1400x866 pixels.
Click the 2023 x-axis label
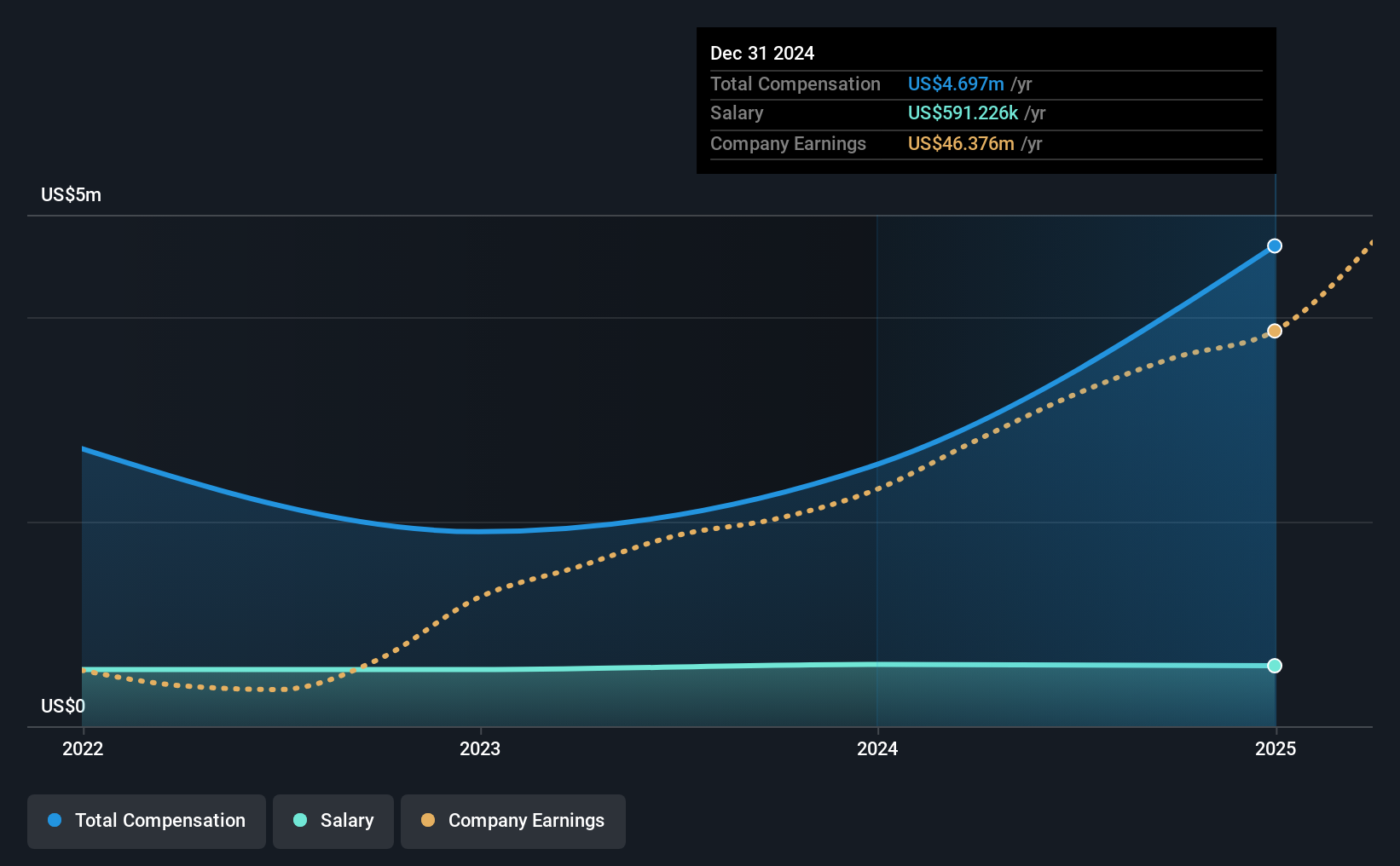click(480, 748)
